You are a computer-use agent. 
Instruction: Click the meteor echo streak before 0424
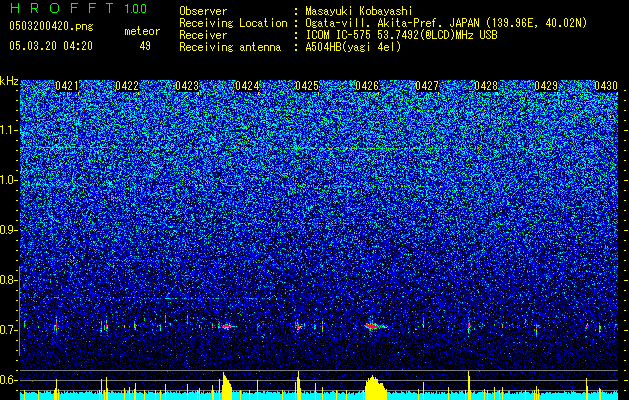pyautogui.click(x=227, y=326)
